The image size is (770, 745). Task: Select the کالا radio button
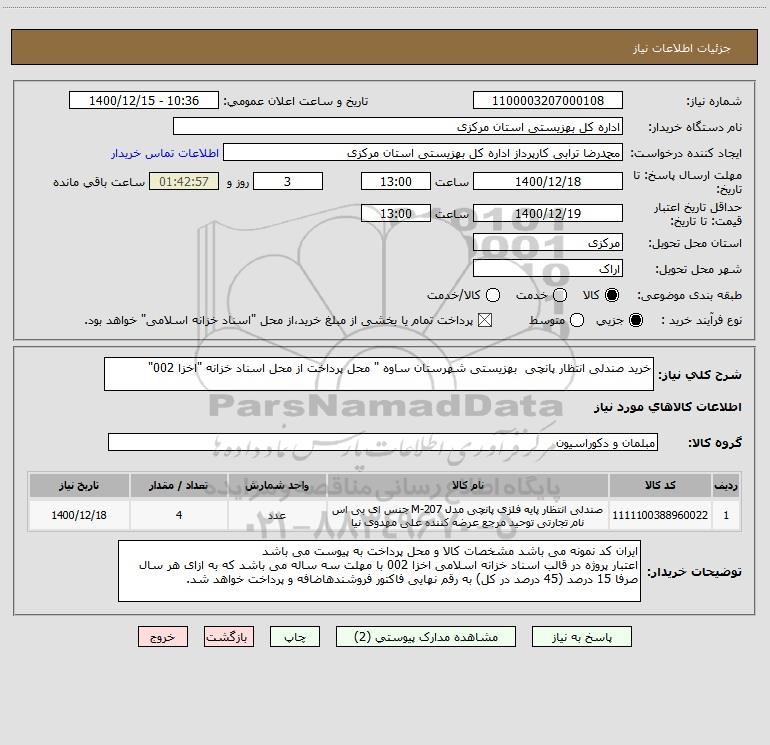point(612,295)
